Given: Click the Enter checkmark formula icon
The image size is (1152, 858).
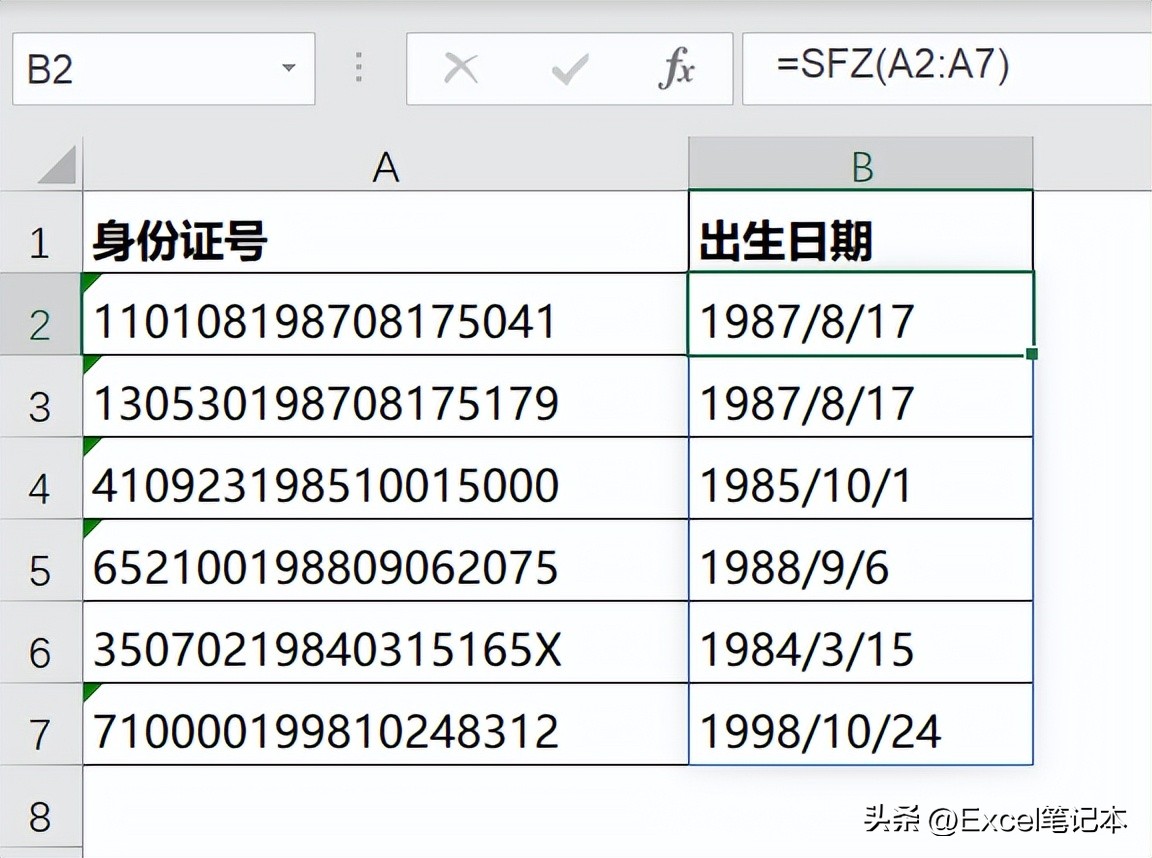Looking at the screenshot, I should pyautogui.click(x=569, y=69).
